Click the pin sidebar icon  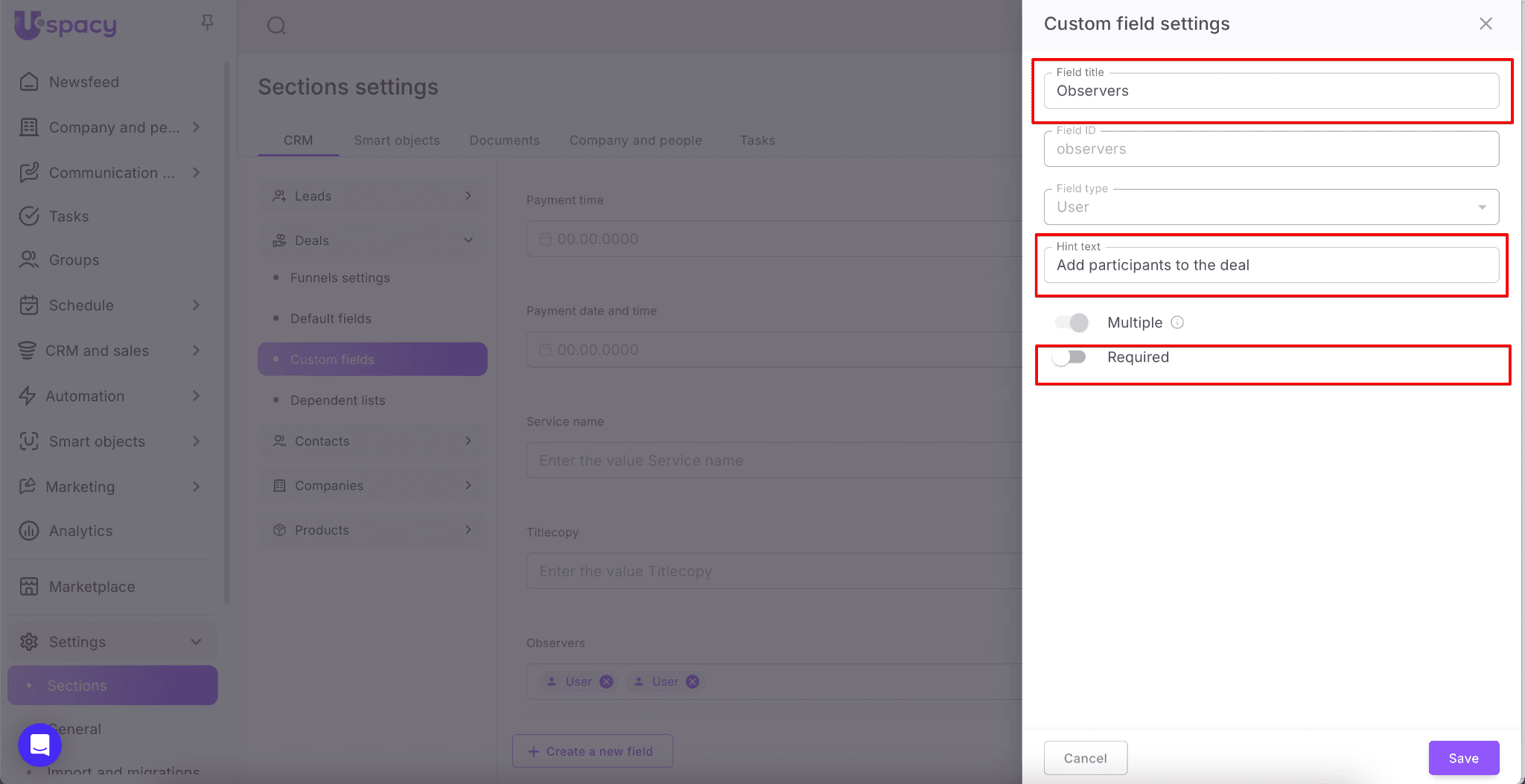[x=207, y=23]
